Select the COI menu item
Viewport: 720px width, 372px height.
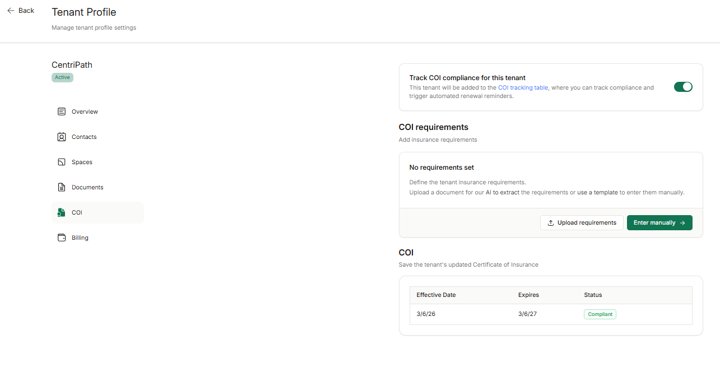[97, 213]
